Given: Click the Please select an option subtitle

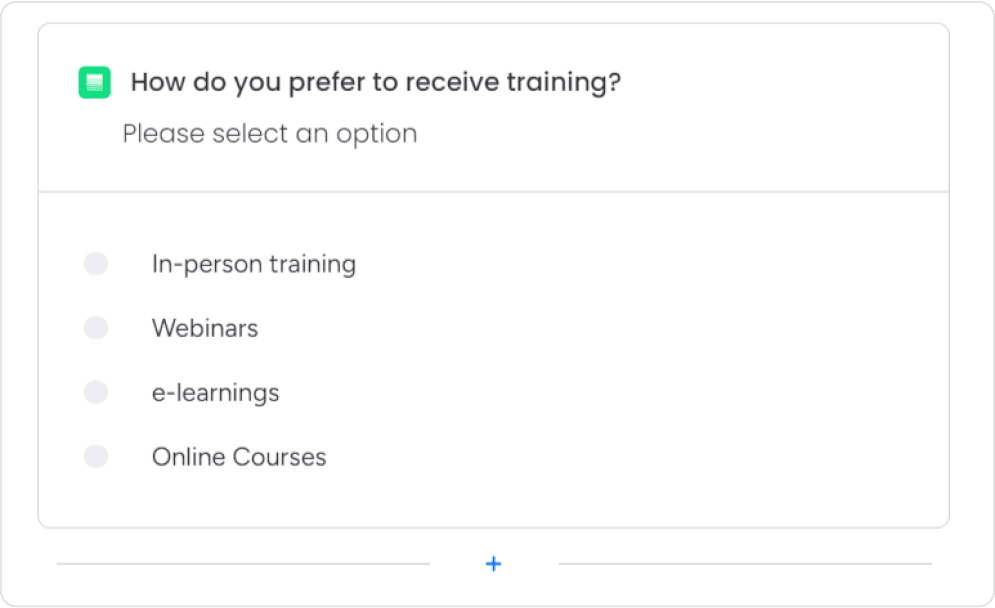Looking at the screenshot, I should (269, 133).
